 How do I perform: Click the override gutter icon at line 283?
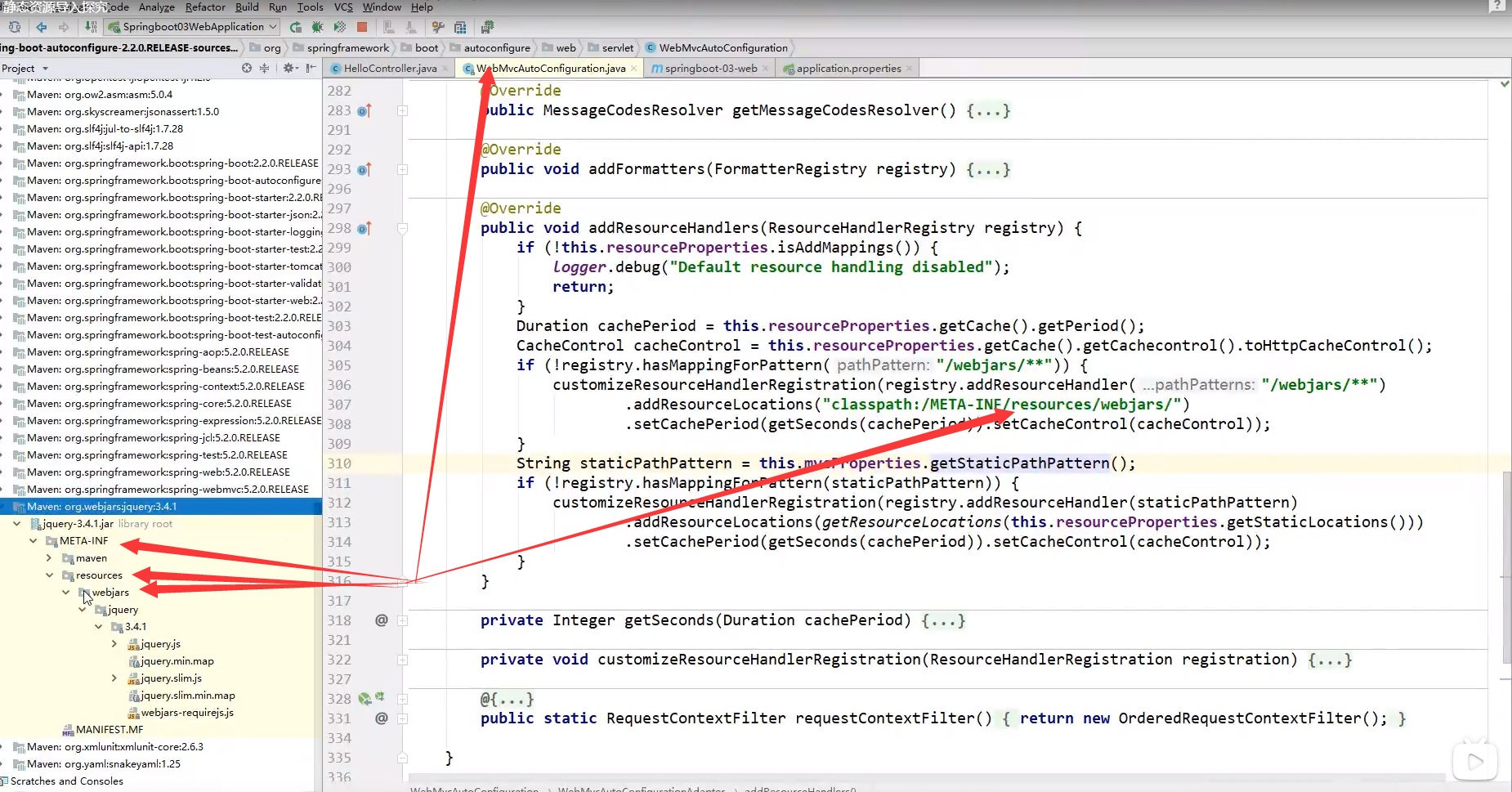coord(365,110)
